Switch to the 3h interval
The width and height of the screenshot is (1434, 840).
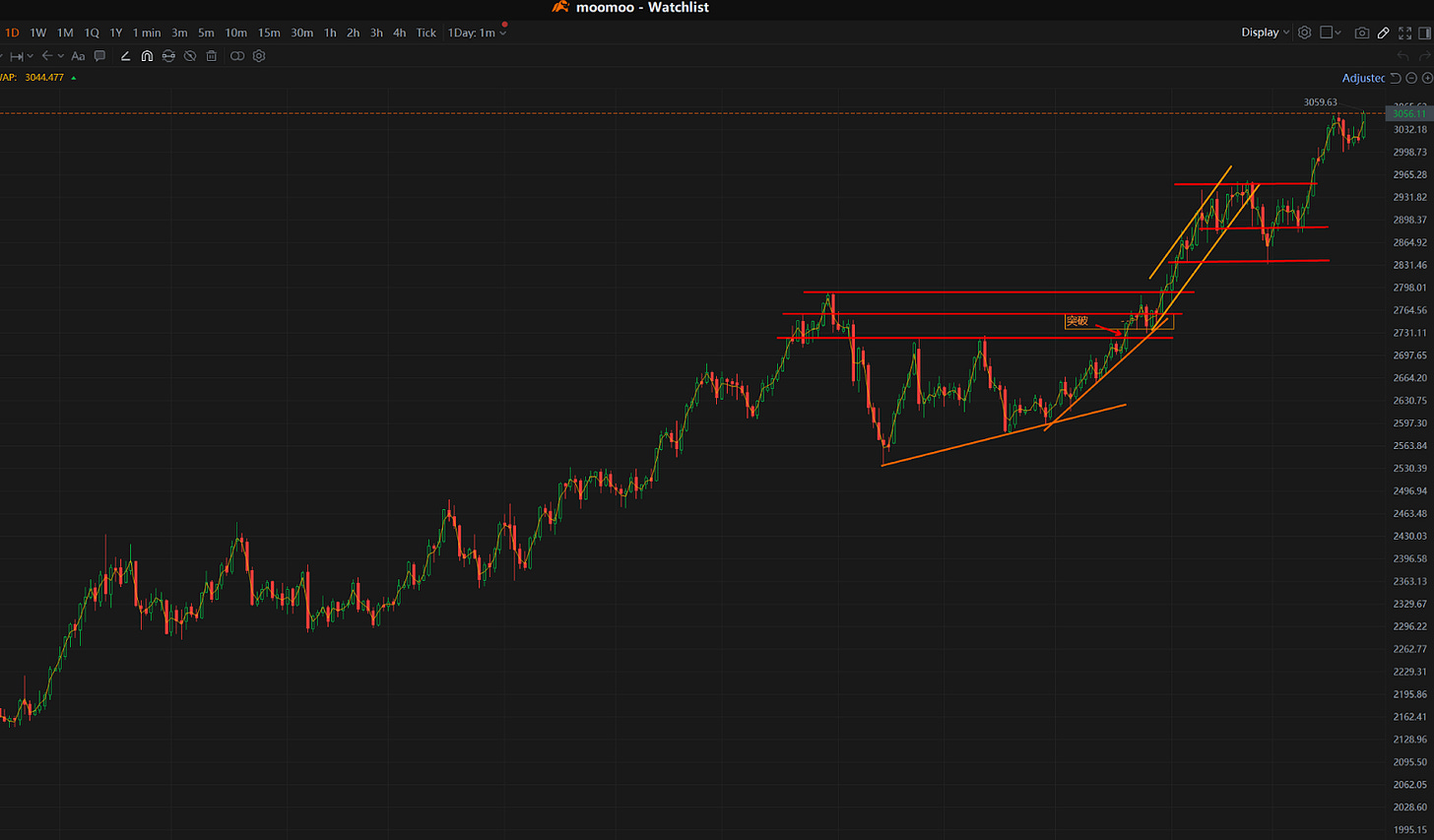(x=376, y=32)
